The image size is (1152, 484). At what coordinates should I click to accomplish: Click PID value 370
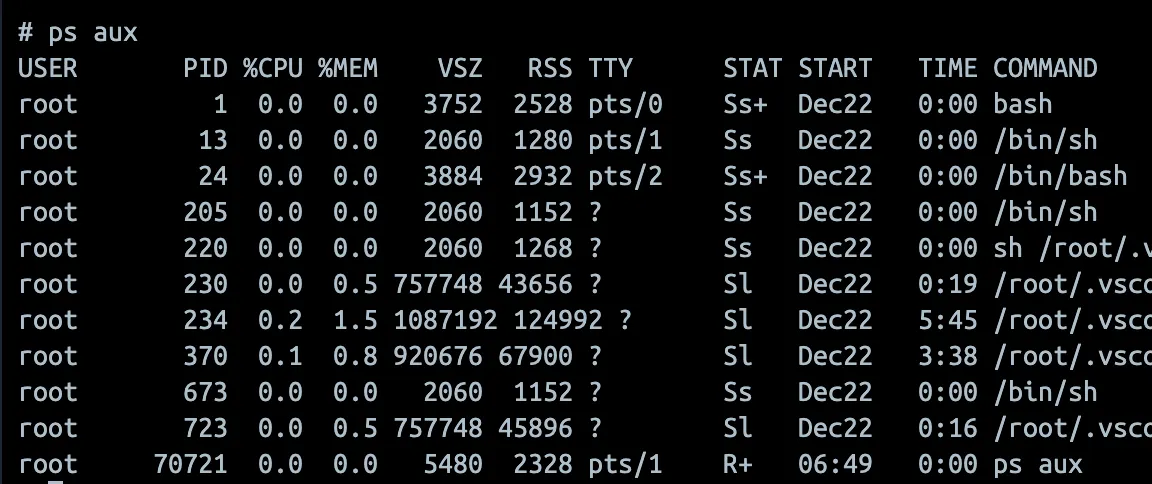(x=206, y=356)
